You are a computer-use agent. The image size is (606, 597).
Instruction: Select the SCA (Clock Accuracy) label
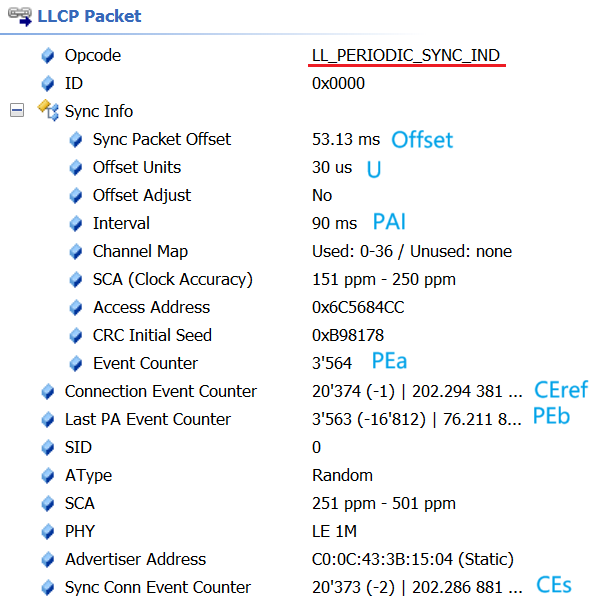[x=173, y=280]
